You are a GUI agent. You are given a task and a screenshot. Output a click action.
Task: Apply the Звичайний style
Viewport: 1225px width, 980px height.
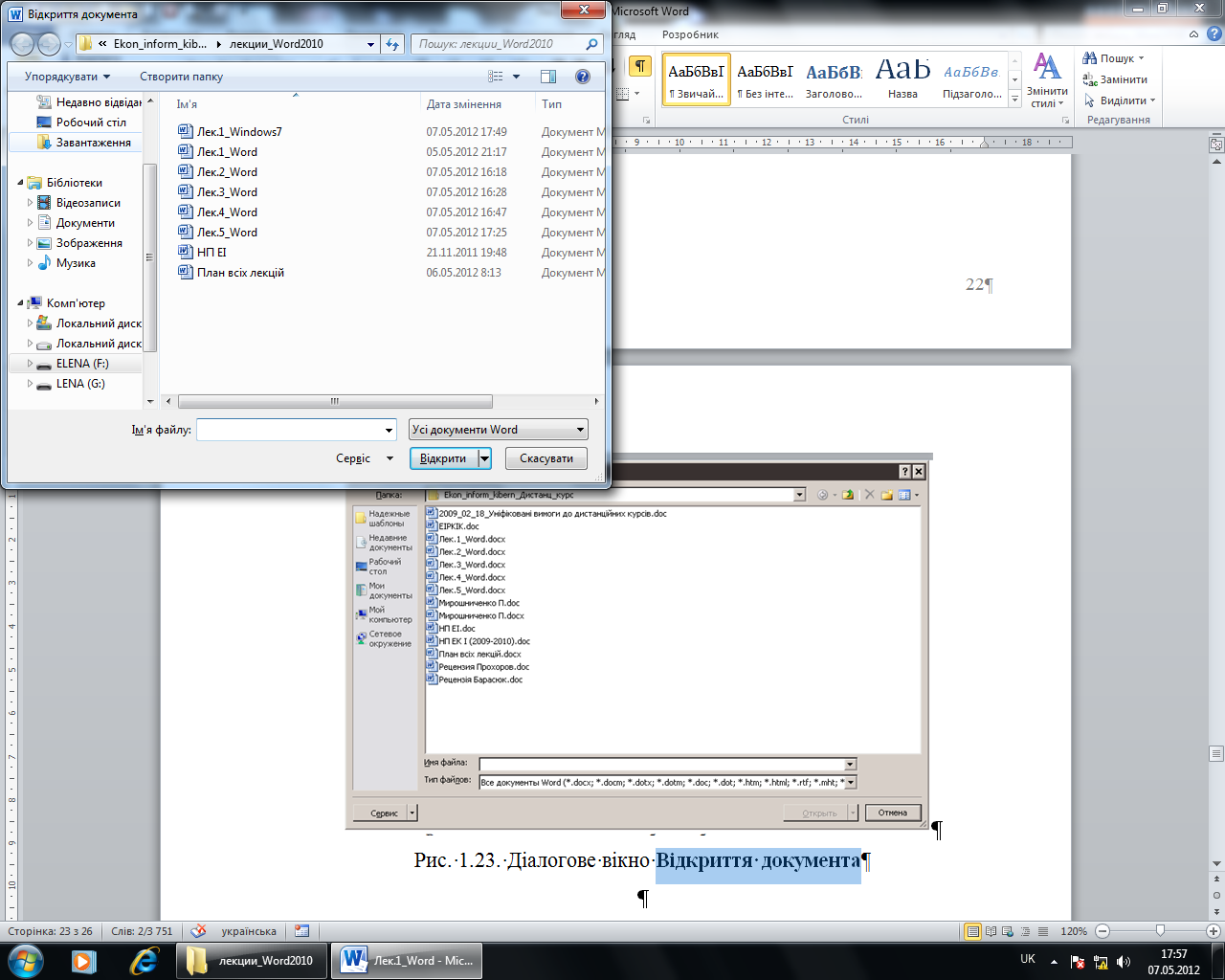696,78
